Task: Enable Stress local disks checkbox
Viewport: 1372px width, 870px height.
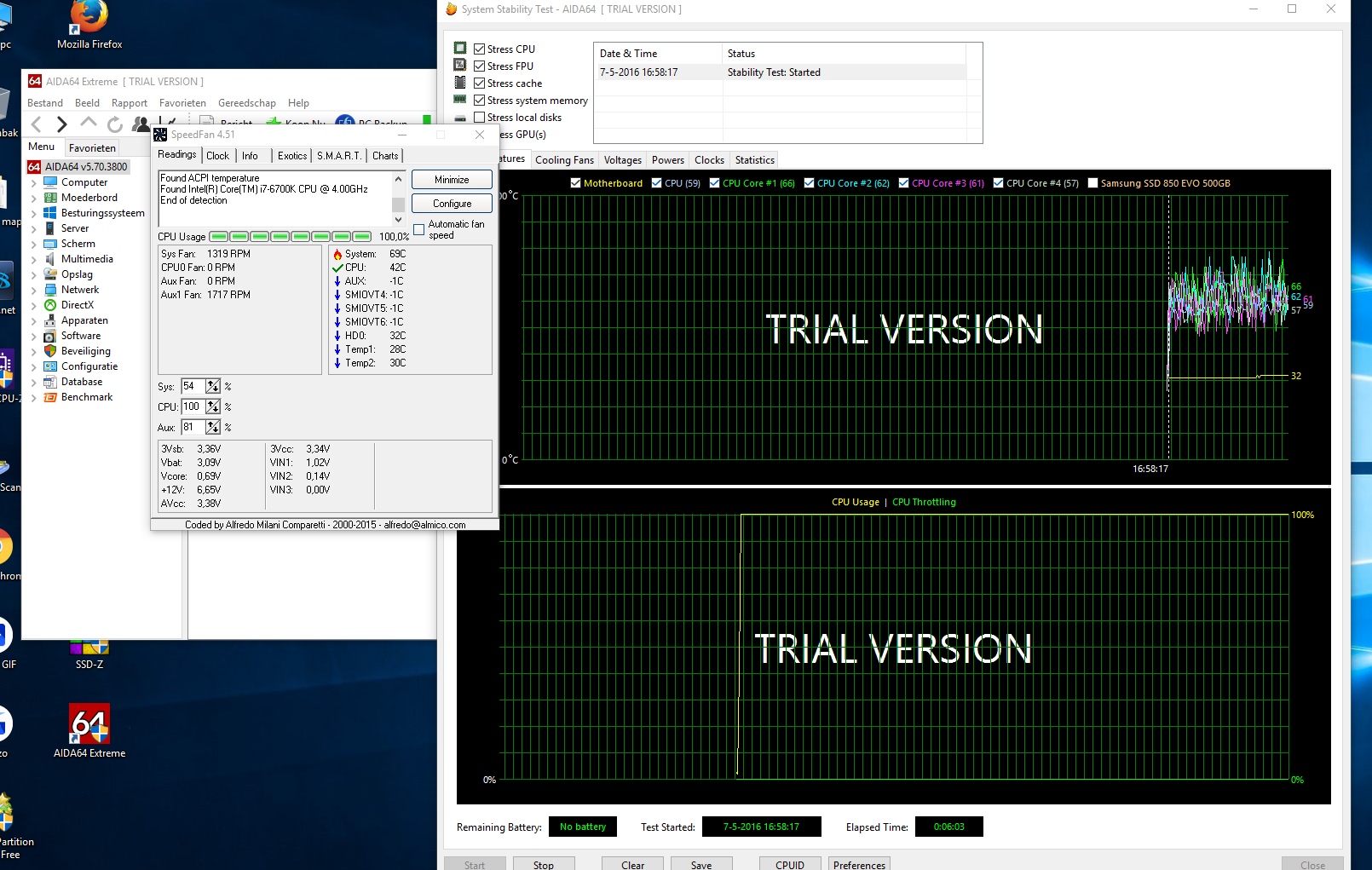Action: tap(480, 118)
